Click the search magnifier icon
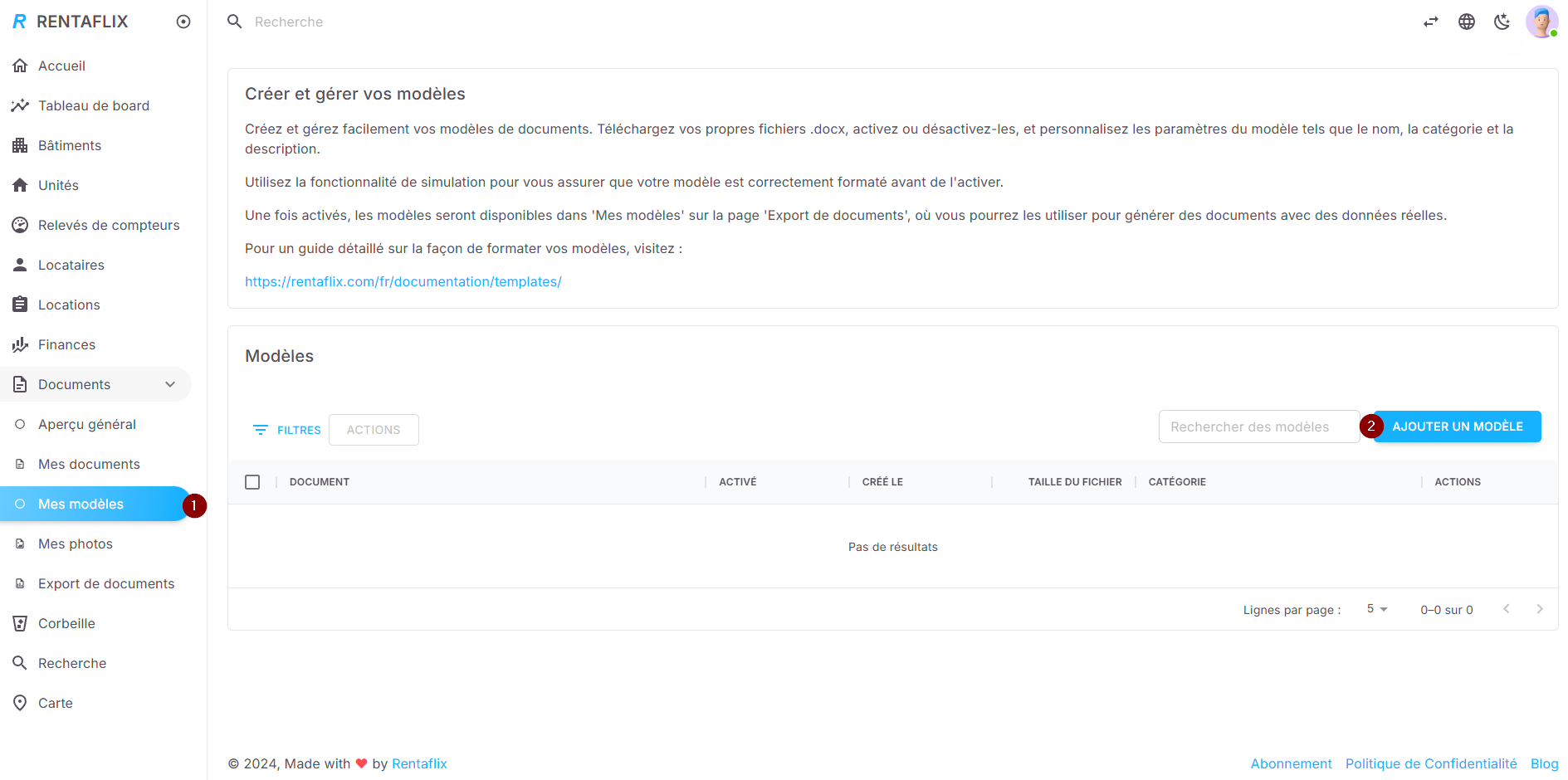This screenshot has height=780, width=1568. tap(234, 22)
